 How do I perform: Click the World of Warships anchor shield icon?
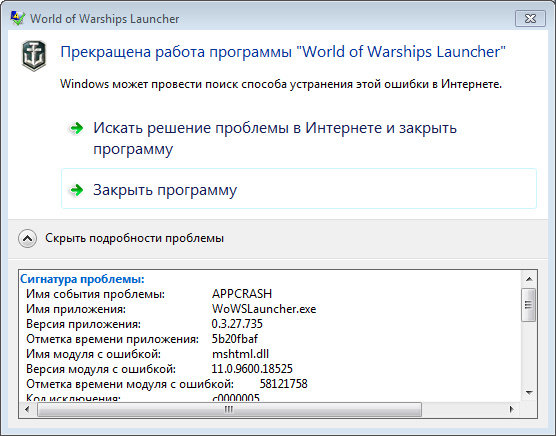tap(34, 56)
